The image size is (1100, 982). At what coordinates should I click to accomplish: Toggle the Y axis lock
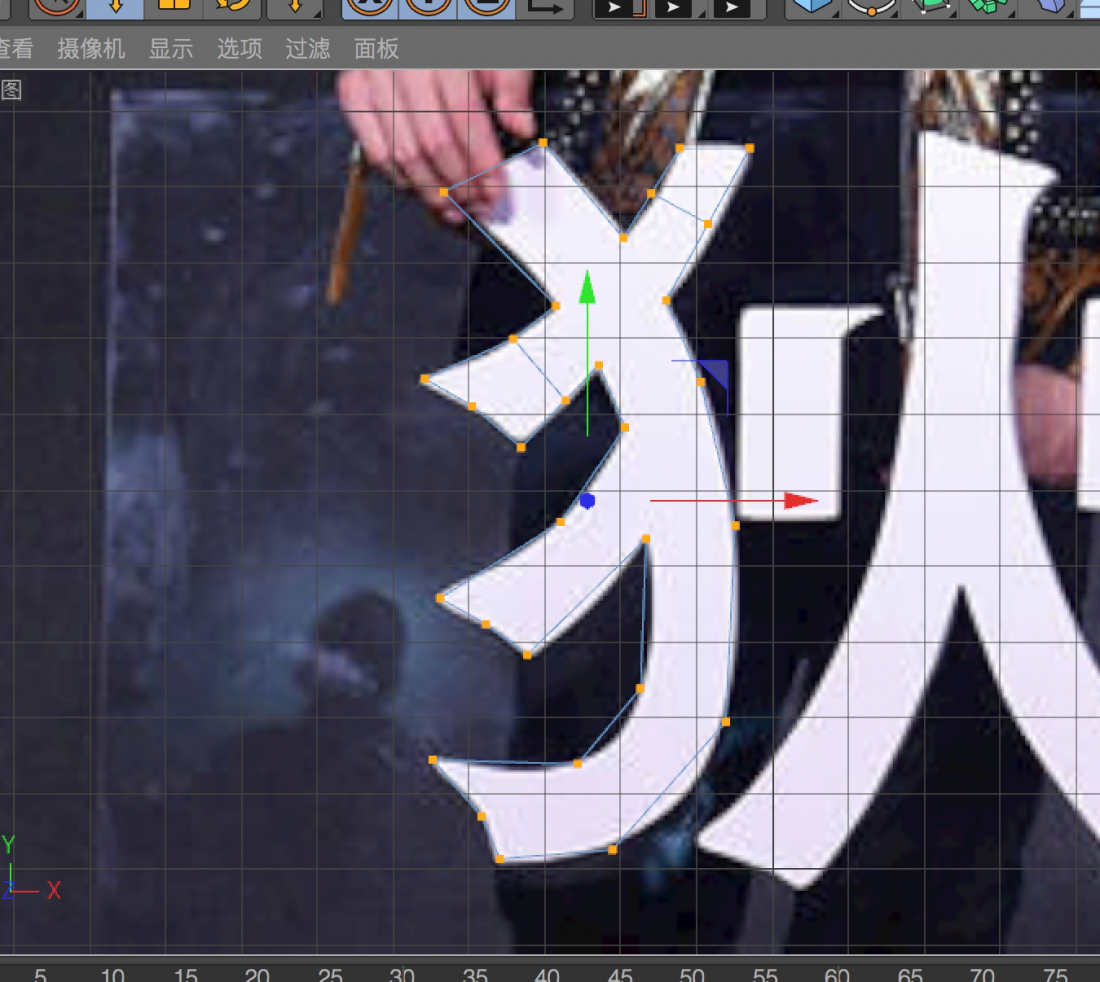point(429,8)
